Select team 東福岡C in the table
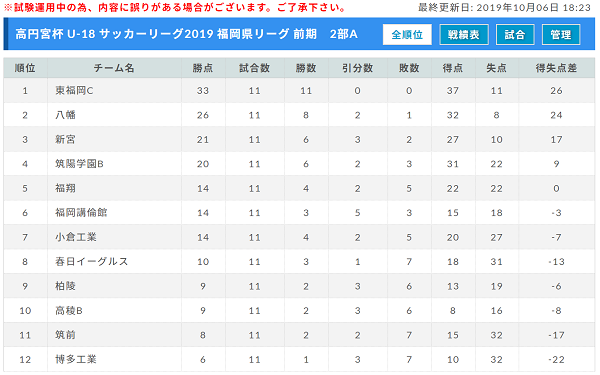Screen dimensions: 600x375 coord(74,91)
